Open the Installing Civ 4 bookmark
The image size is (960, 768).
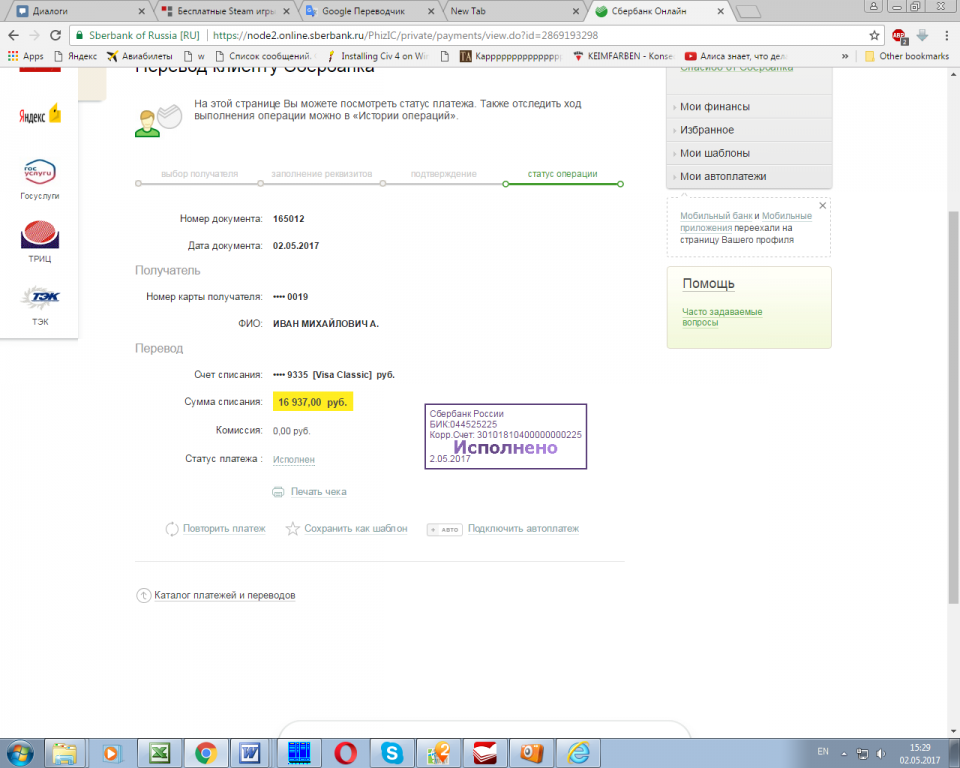[x=377, y=56]
